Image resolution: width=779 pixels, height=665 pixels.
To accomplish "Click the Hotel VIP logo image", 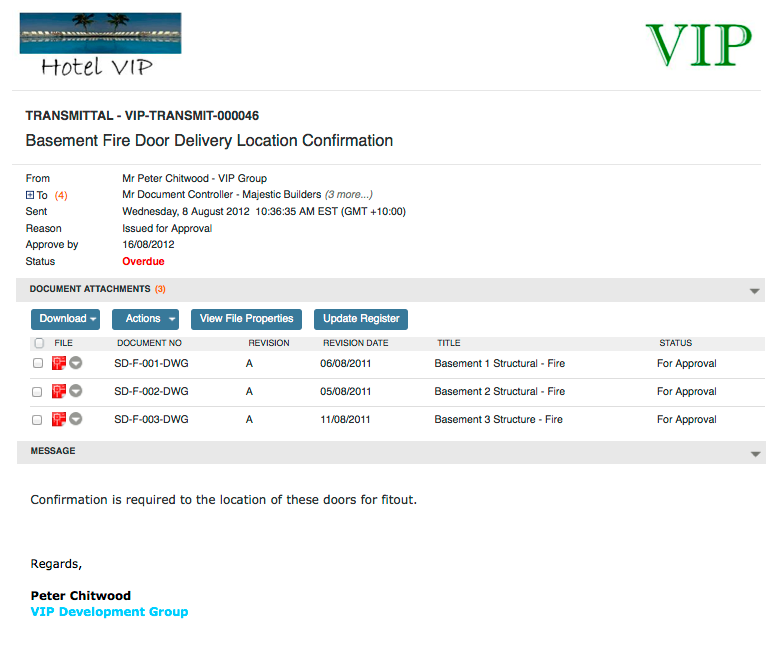I will [100, 46].
